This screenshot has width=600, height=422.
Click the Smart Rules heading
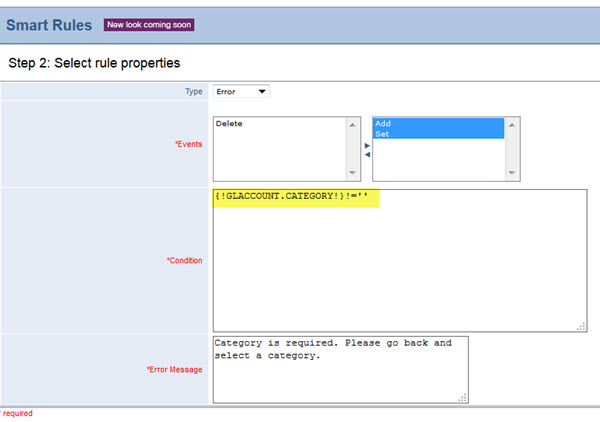coord(50,24)
